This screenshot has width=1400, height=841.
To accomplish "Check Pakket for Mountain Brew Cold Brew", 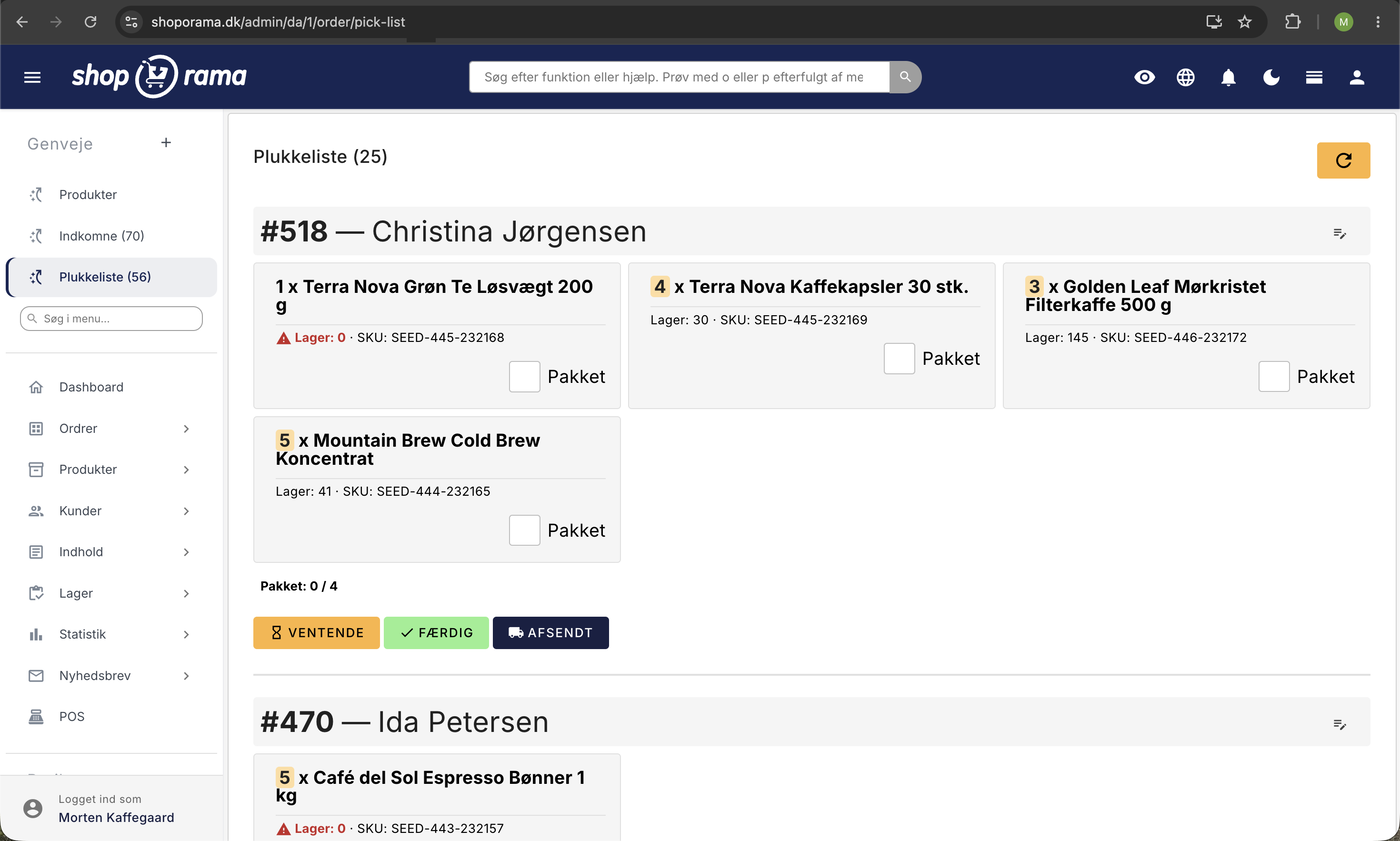I will 525,531.
